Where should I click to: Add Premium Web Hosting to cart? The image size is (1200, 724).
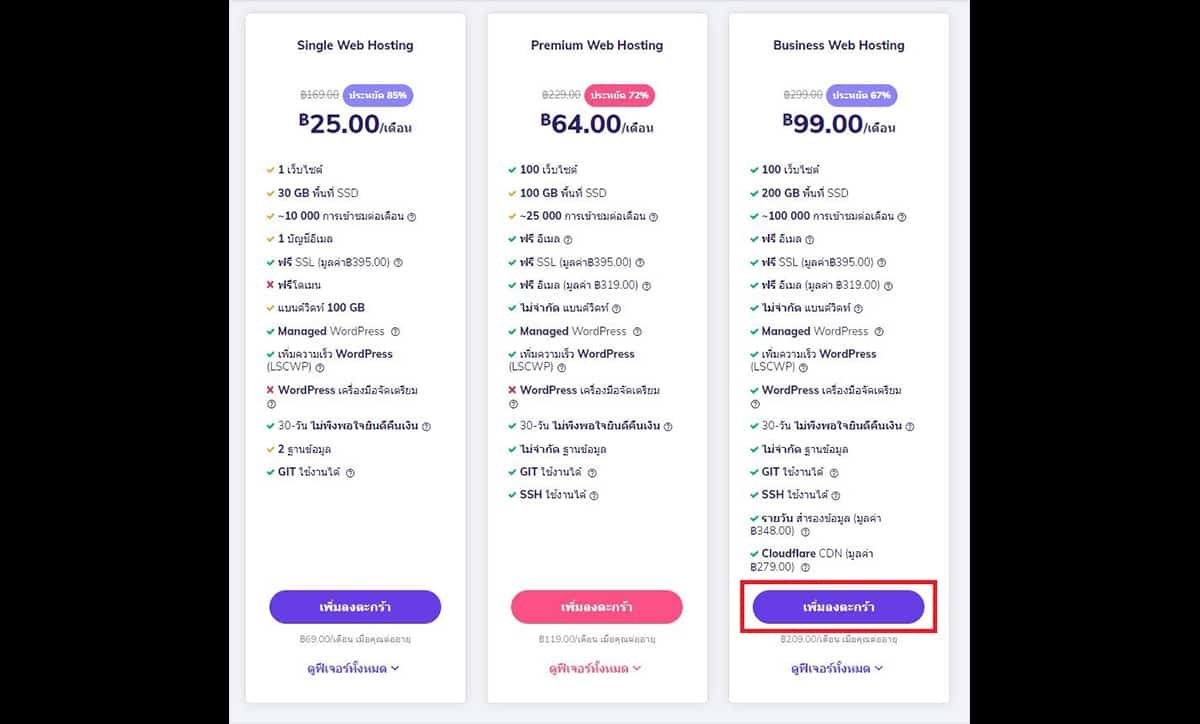click(x=597, y=607)
